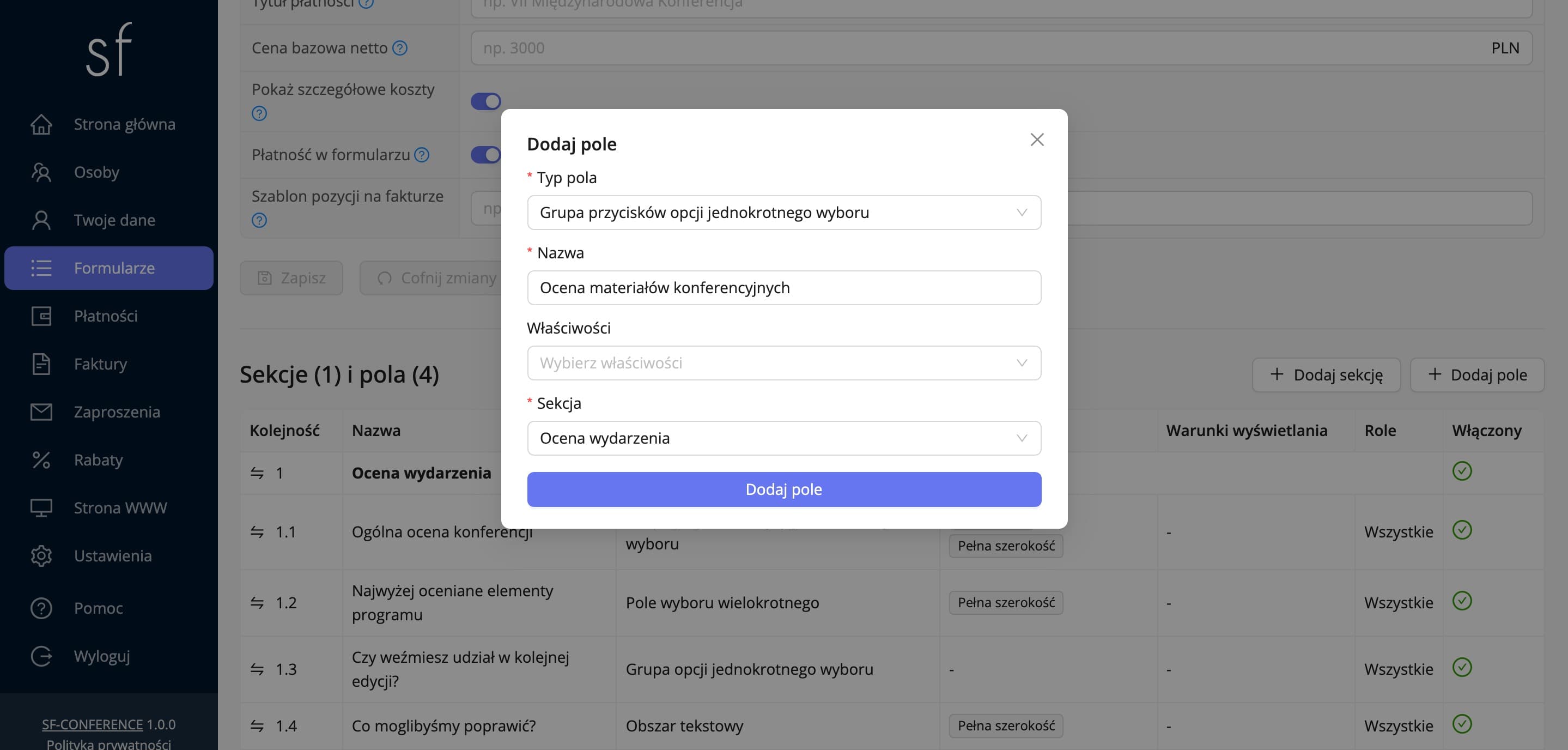Focus the Cena bazowa netto input
Image resolution: width=1568 pixels, height=750 pixels.
[x=1001, y=48]
